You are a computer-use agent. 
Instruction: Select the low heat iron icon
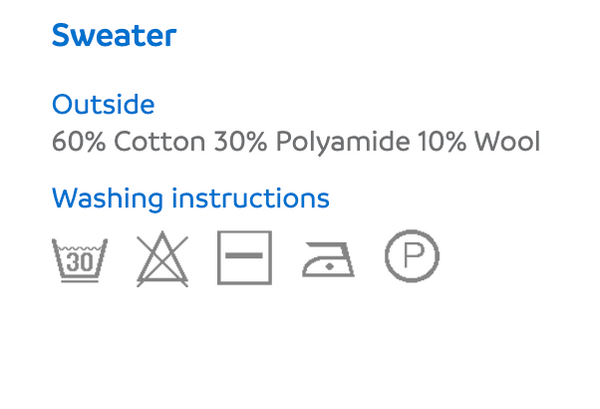click(328, 259)
